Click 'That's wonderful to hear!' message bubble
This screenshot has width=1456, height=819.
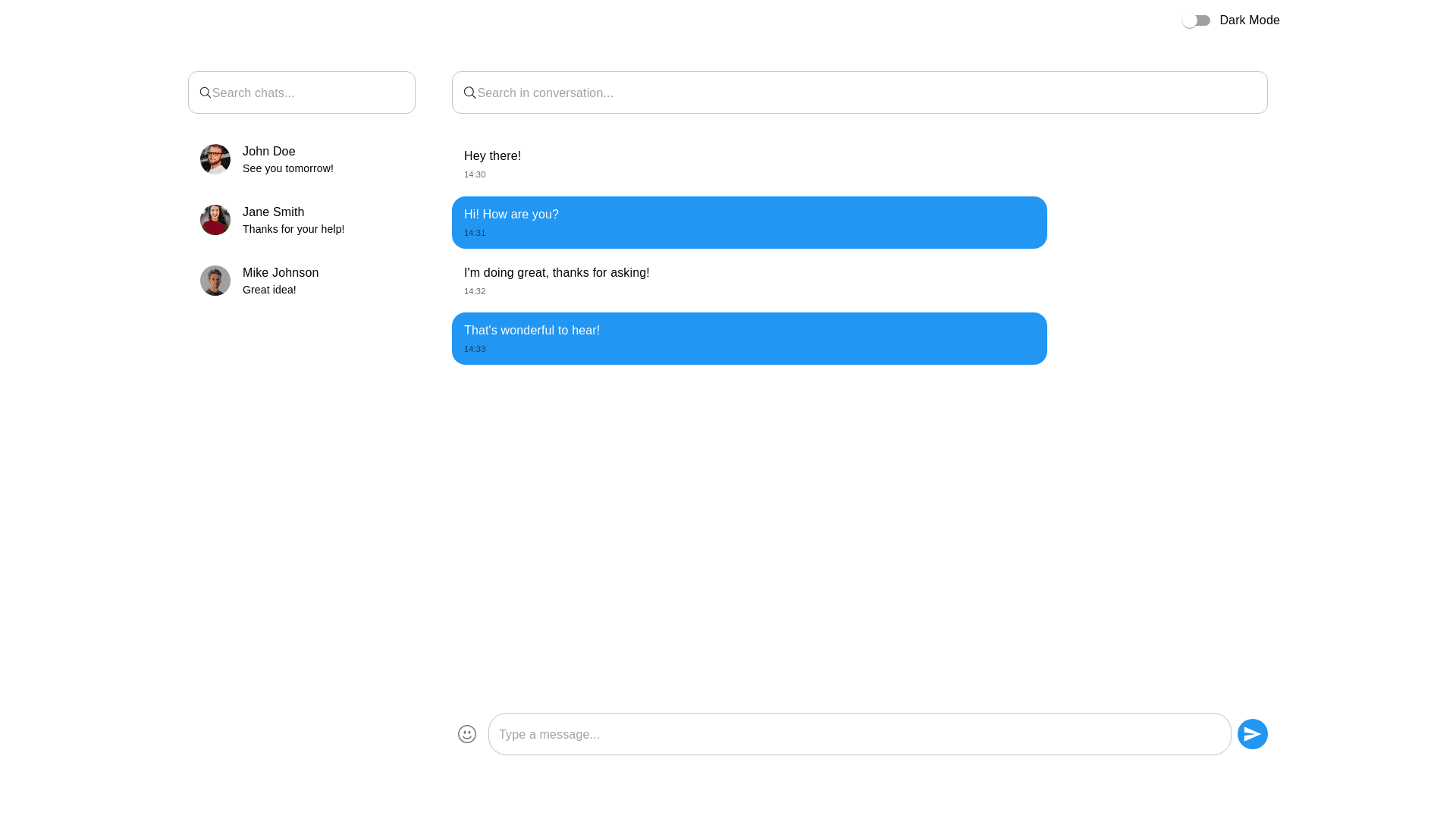[x=749, y=338]
